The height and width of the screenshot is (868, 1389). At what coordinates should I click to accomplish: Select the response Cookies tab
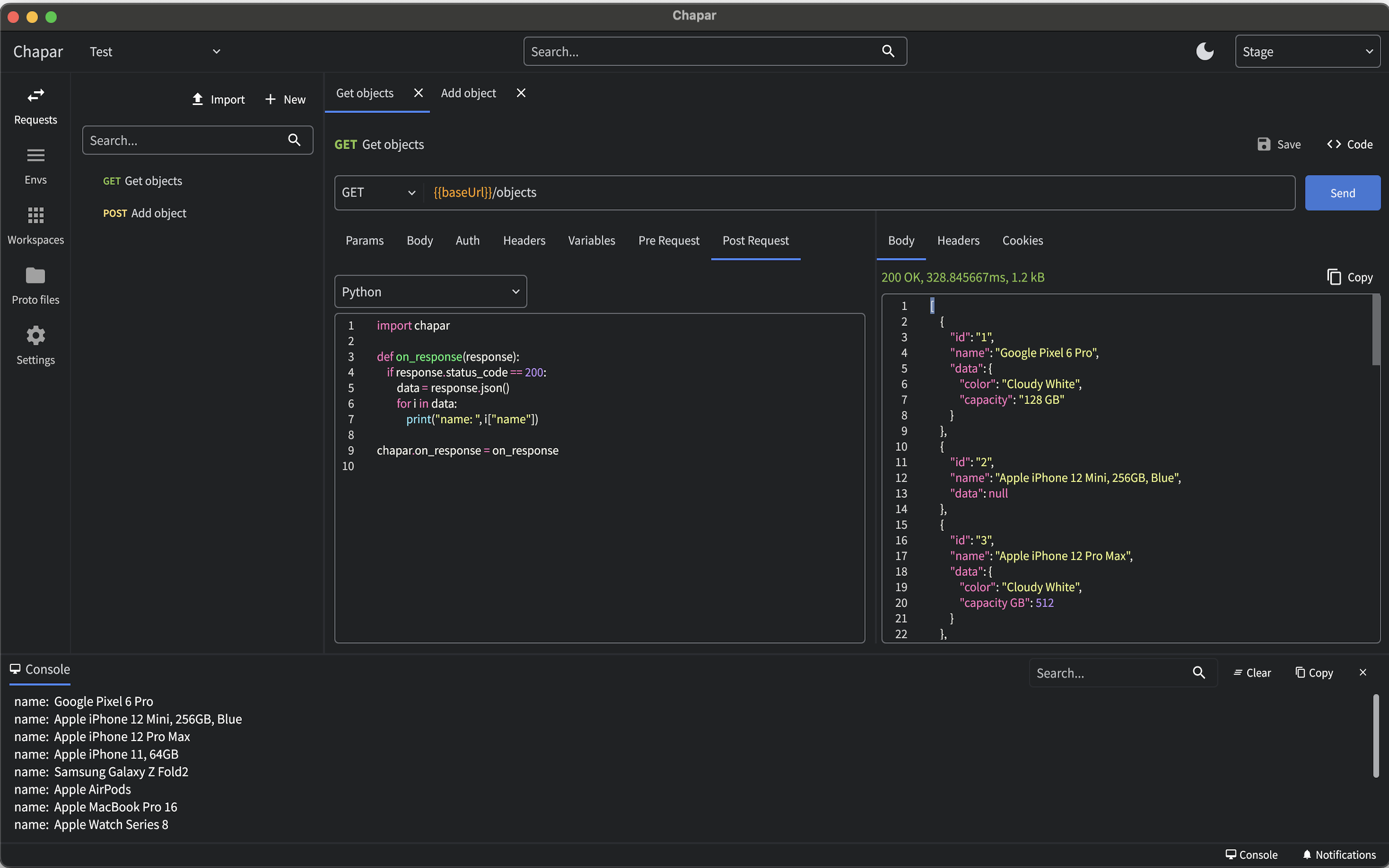(1022, 241)
